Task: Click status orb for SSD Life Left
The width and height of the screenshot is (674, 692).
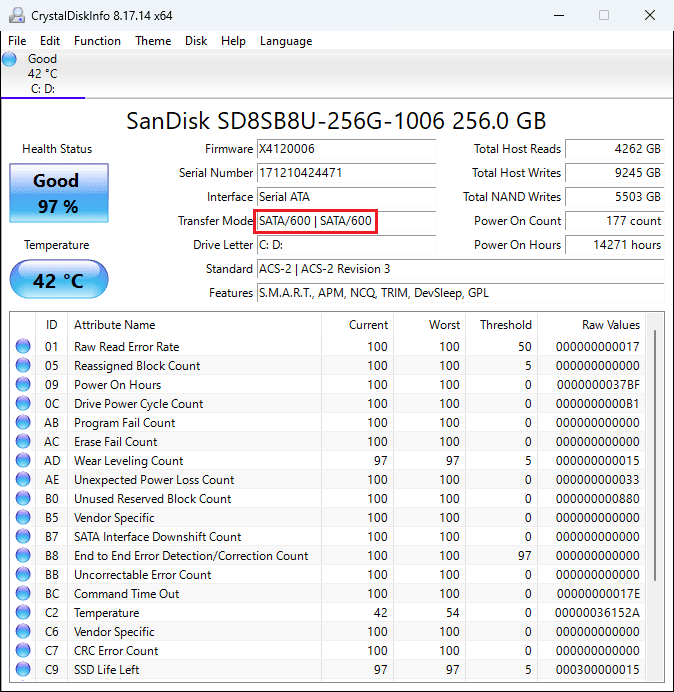Action: 23,669
